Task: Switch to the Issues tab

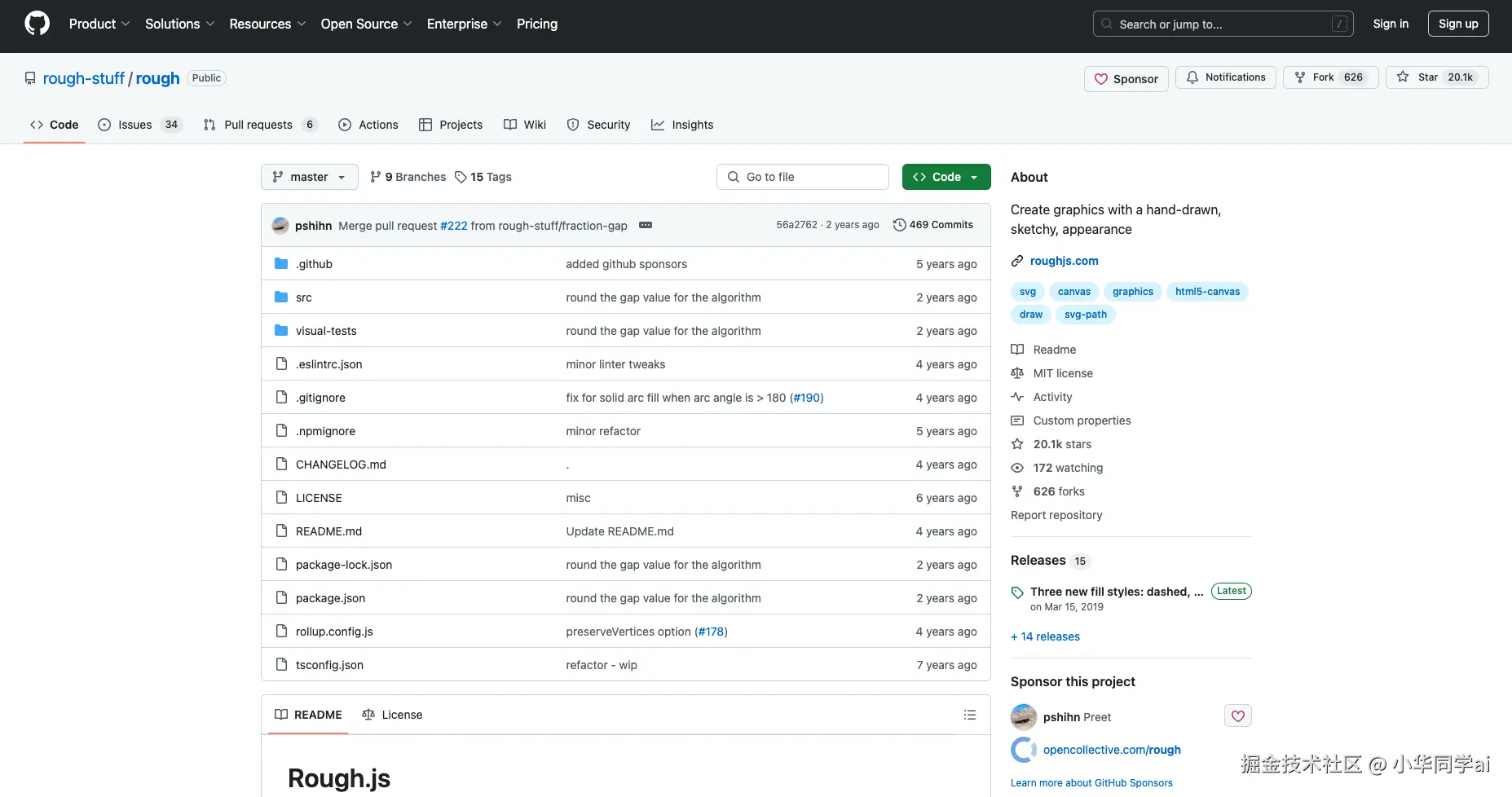Action: (x=139, y=125)
